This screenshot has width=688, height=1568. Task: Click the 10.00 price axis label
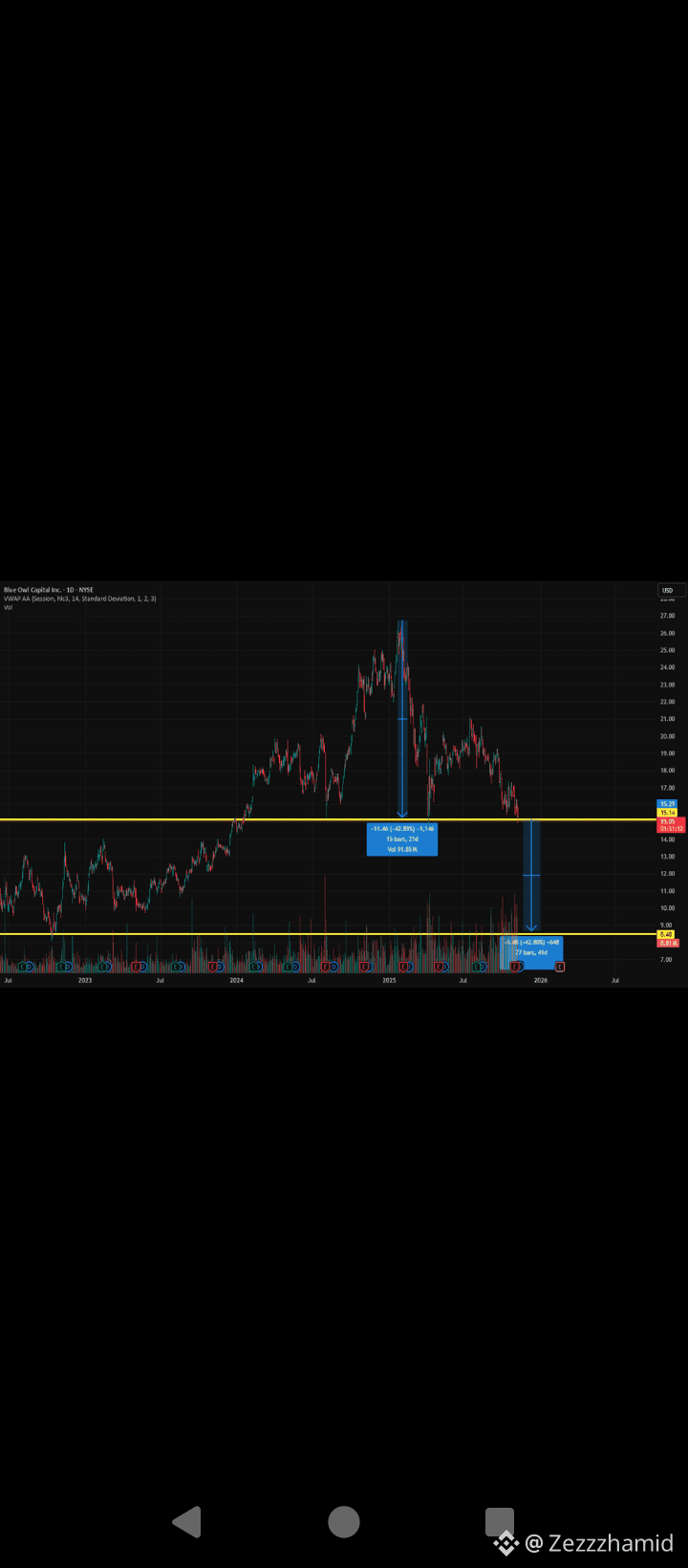[667, 908]
